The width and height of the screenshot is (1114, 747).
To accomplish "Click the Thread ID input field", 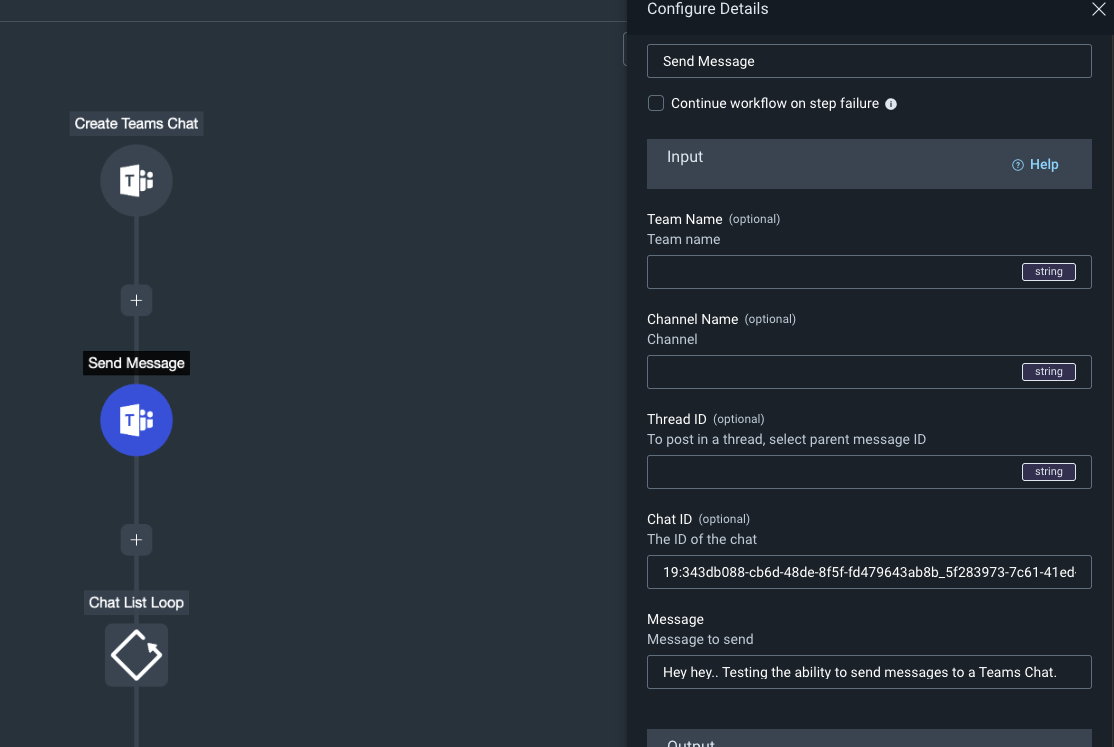I will [830, 472].
